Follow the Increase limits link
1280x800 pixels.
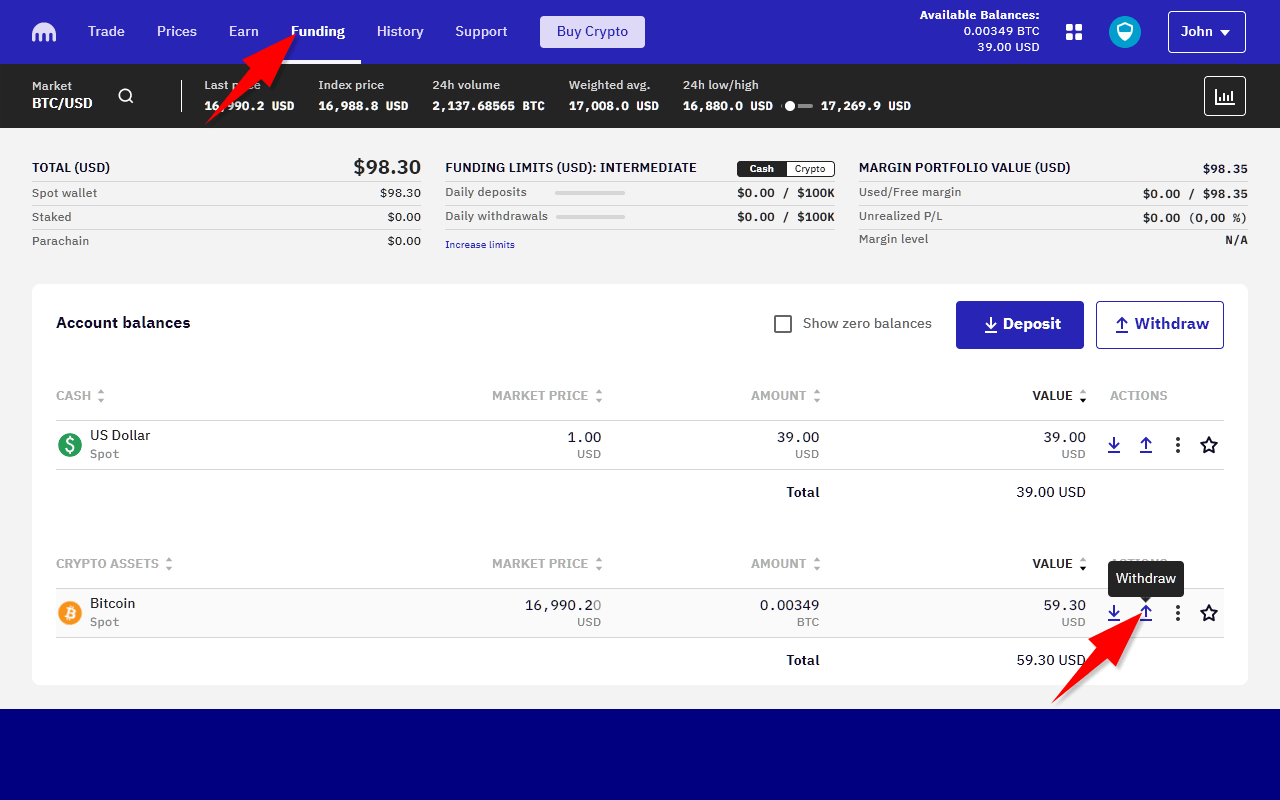[480, 245]
